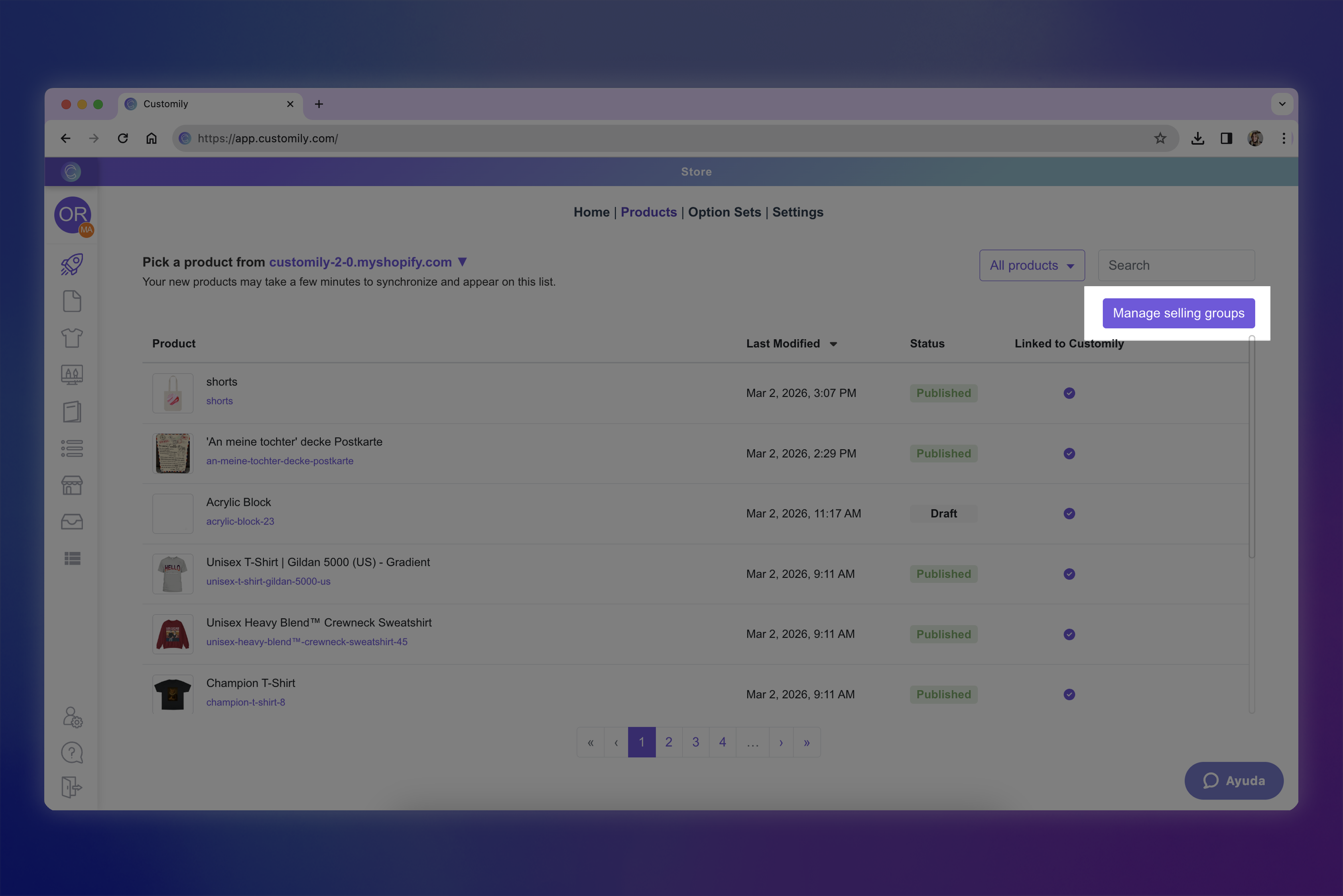Click the storefront icon in the sidebar
Viewport: 1343px width, 896px height.
pyautogui.click(x=72, y=485)
